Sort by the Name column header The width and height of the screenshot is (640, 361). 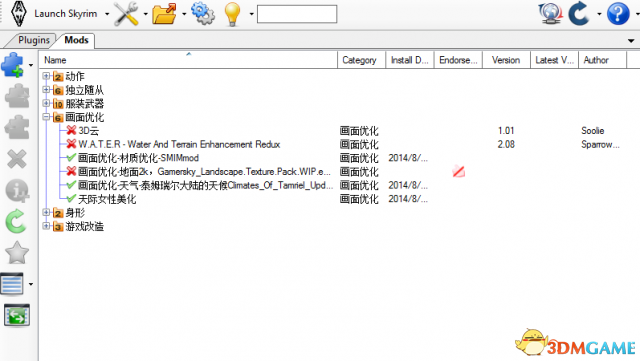188,60
